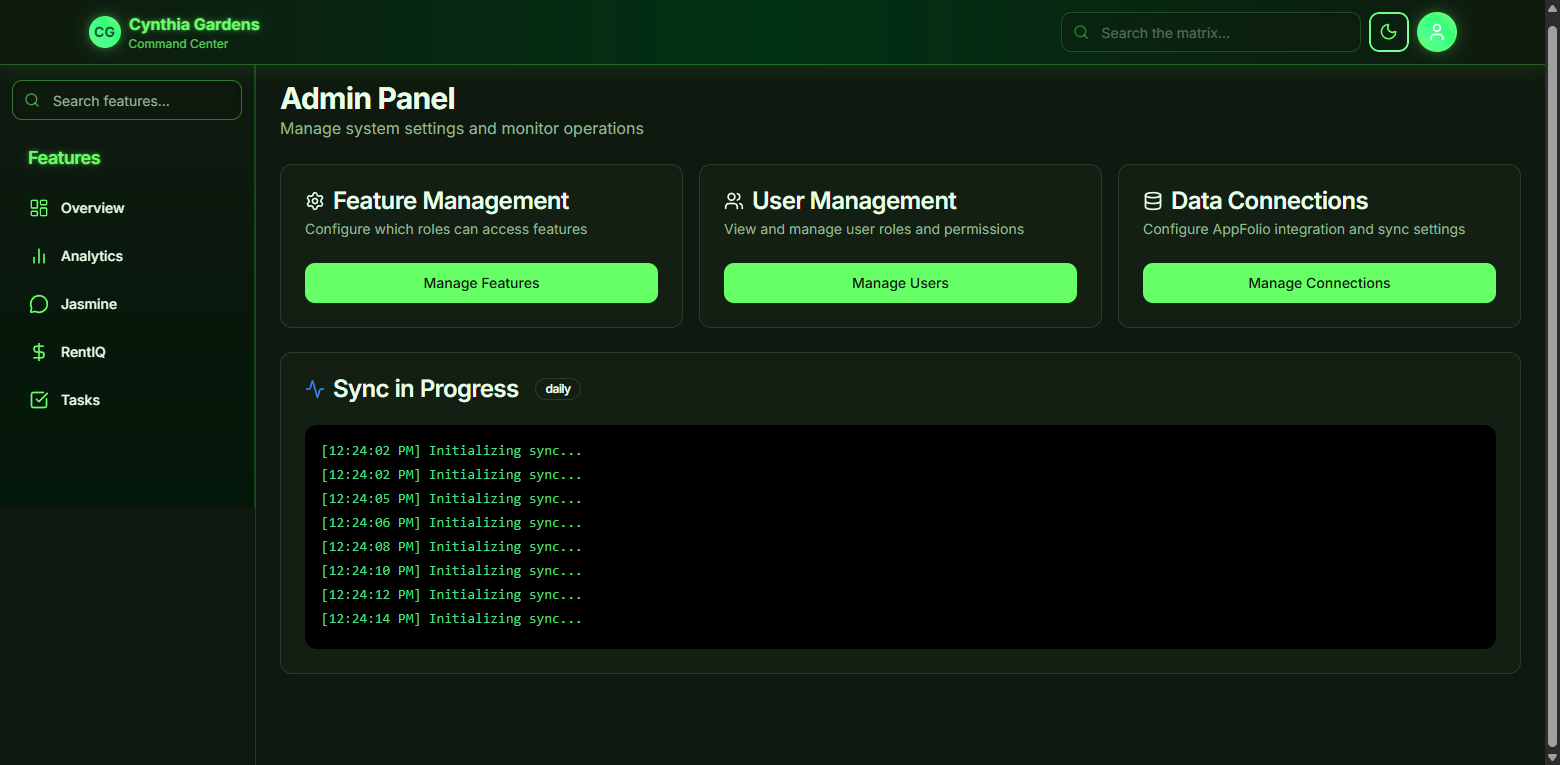This screenshot has height=765, width=1560.
Task: Click the Analytics bar chart icon
Action: tap(39, 256)
